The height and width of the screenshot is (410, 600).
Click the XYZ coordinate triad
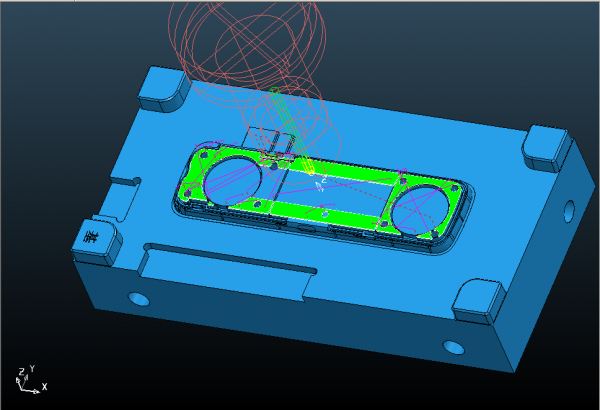pos(31,380)
